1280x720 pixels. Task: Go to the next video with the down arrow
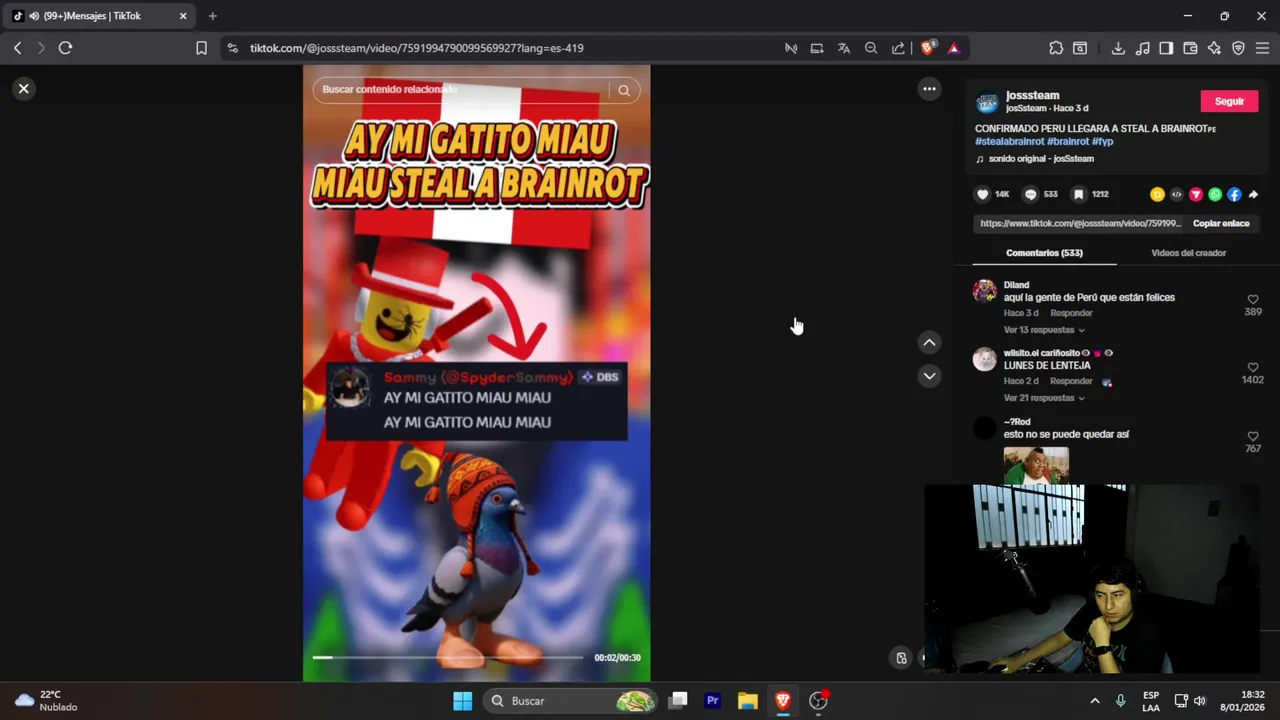[929, 376]
